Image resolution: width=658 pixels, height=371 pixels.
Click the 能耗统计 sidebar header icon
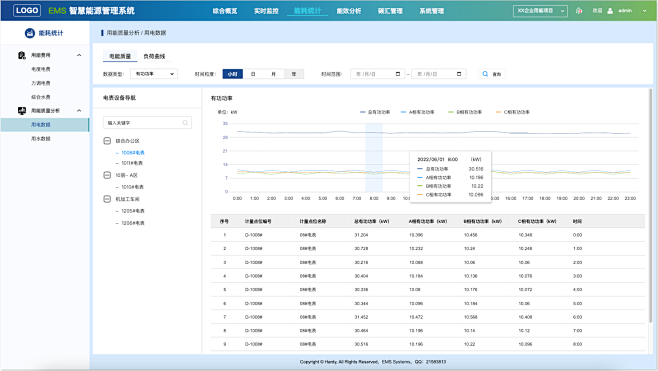pos(30,33)
